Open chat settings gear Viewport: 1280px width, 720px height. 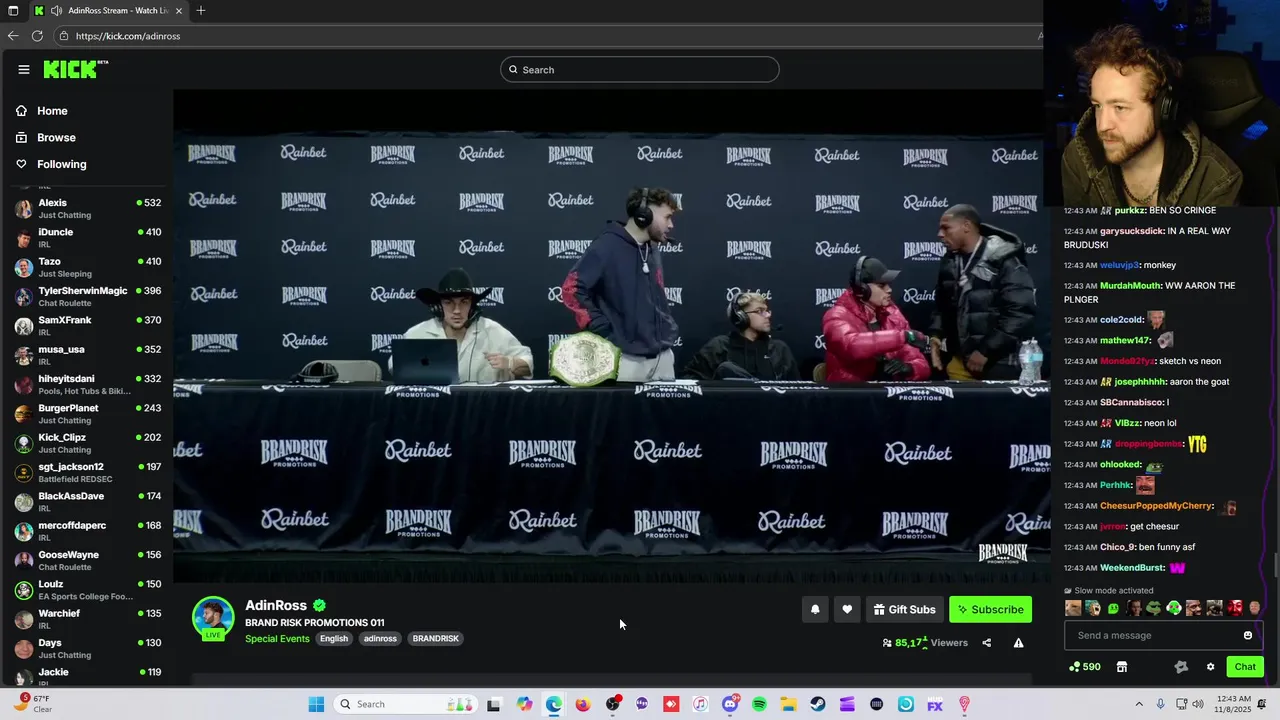(x=1210, y=667)
